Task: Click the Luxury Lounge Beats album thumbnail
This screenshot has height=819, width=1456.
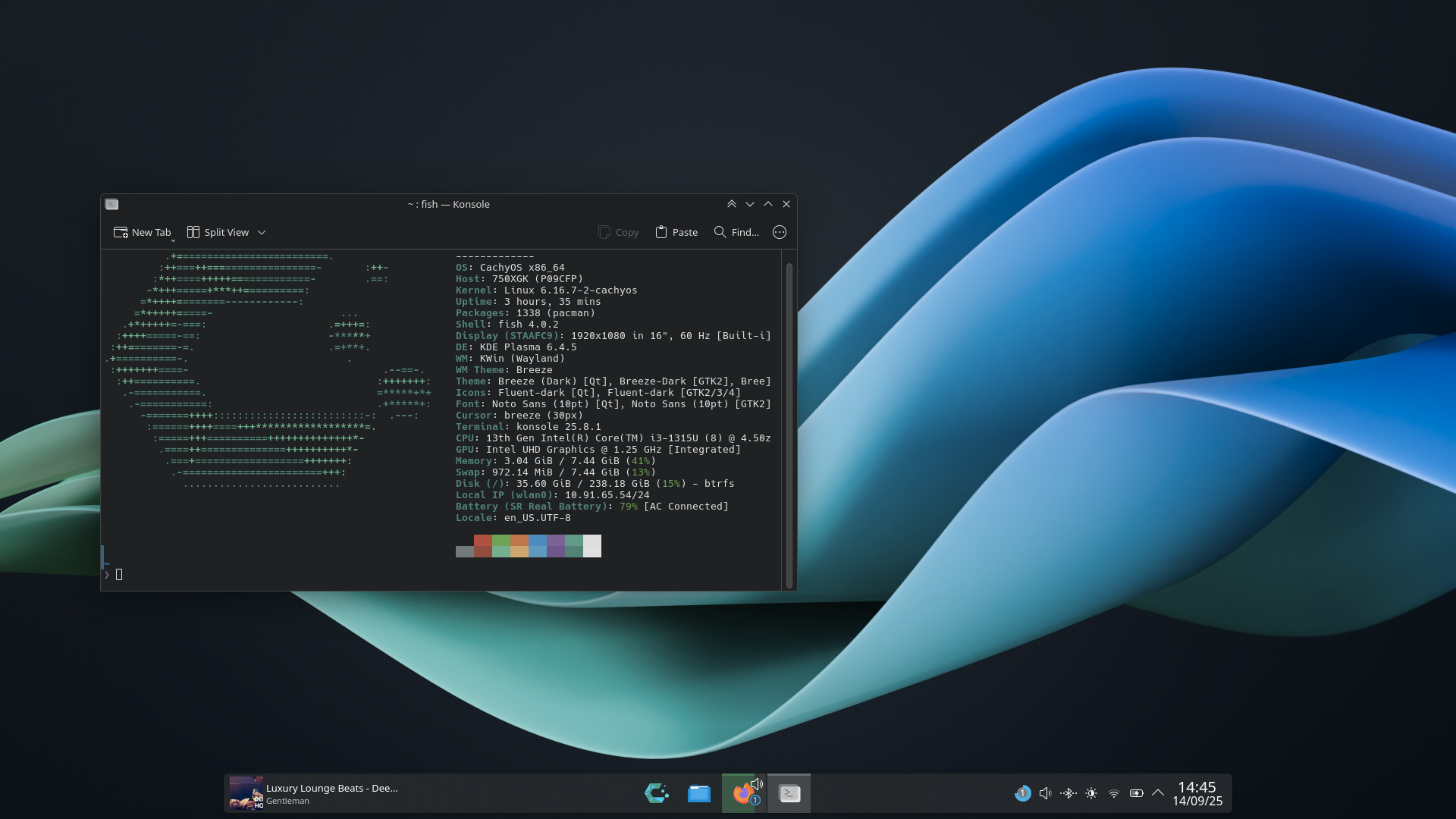Action: click(x=246, y=793)
